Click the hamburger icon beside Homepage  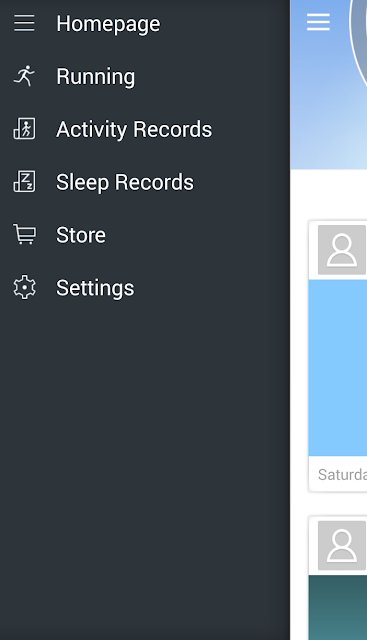point(24,23)
